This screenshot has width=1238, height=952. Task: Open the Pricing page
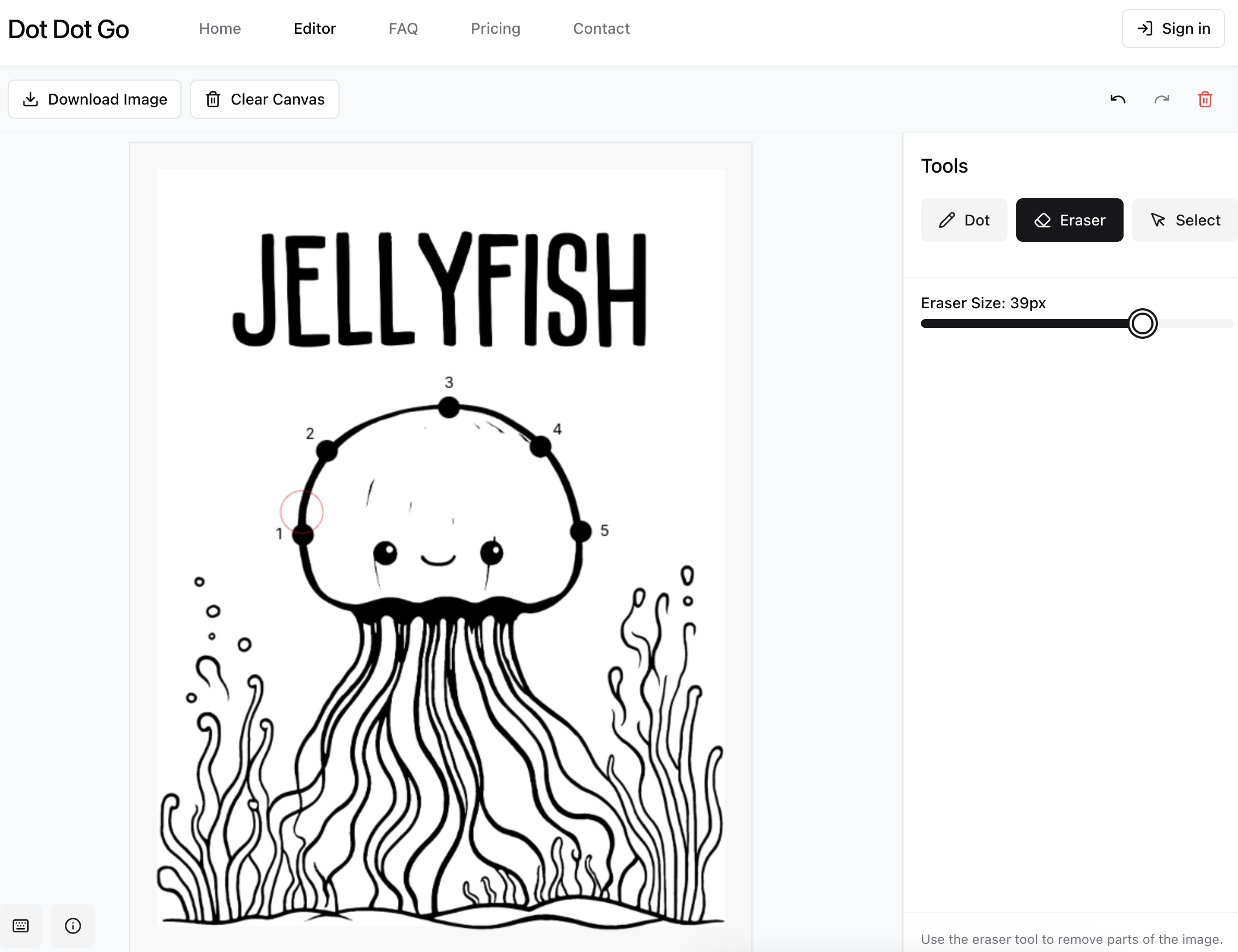point(495,28)
